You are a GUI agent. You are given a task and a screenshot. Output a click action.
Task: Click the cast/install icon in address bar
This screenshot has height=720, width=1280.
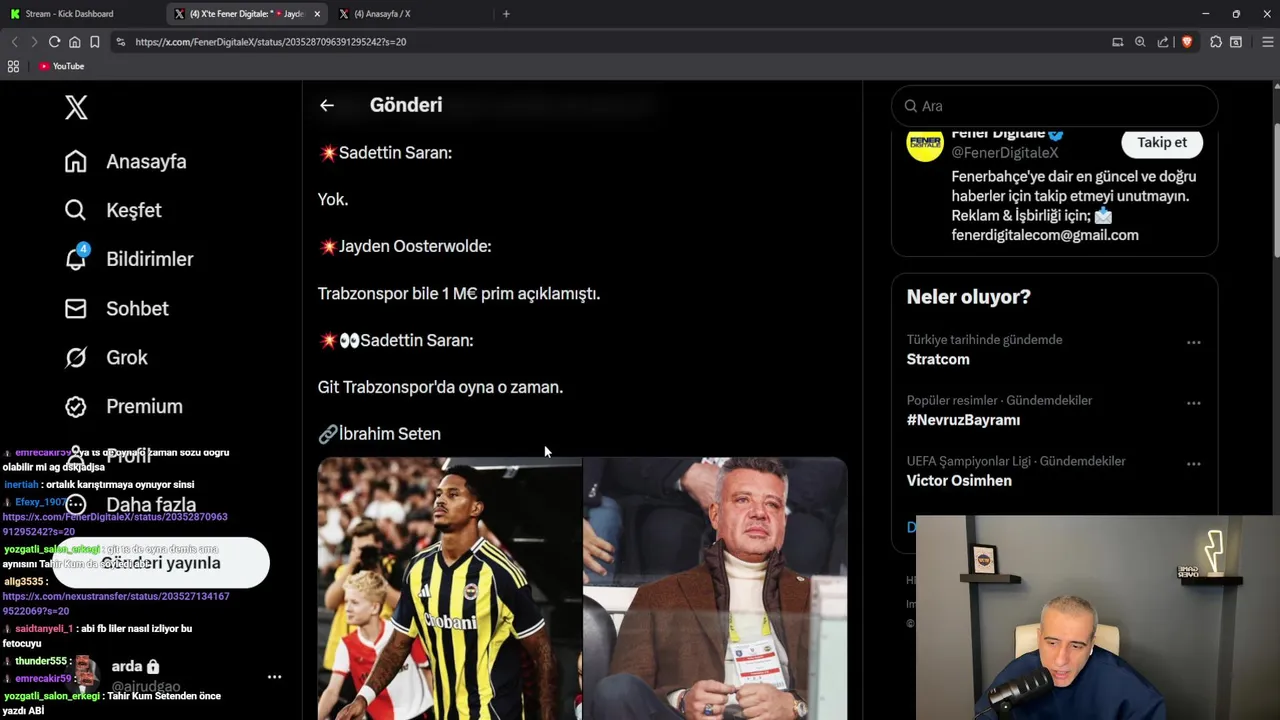click(x=1117, y=42)
